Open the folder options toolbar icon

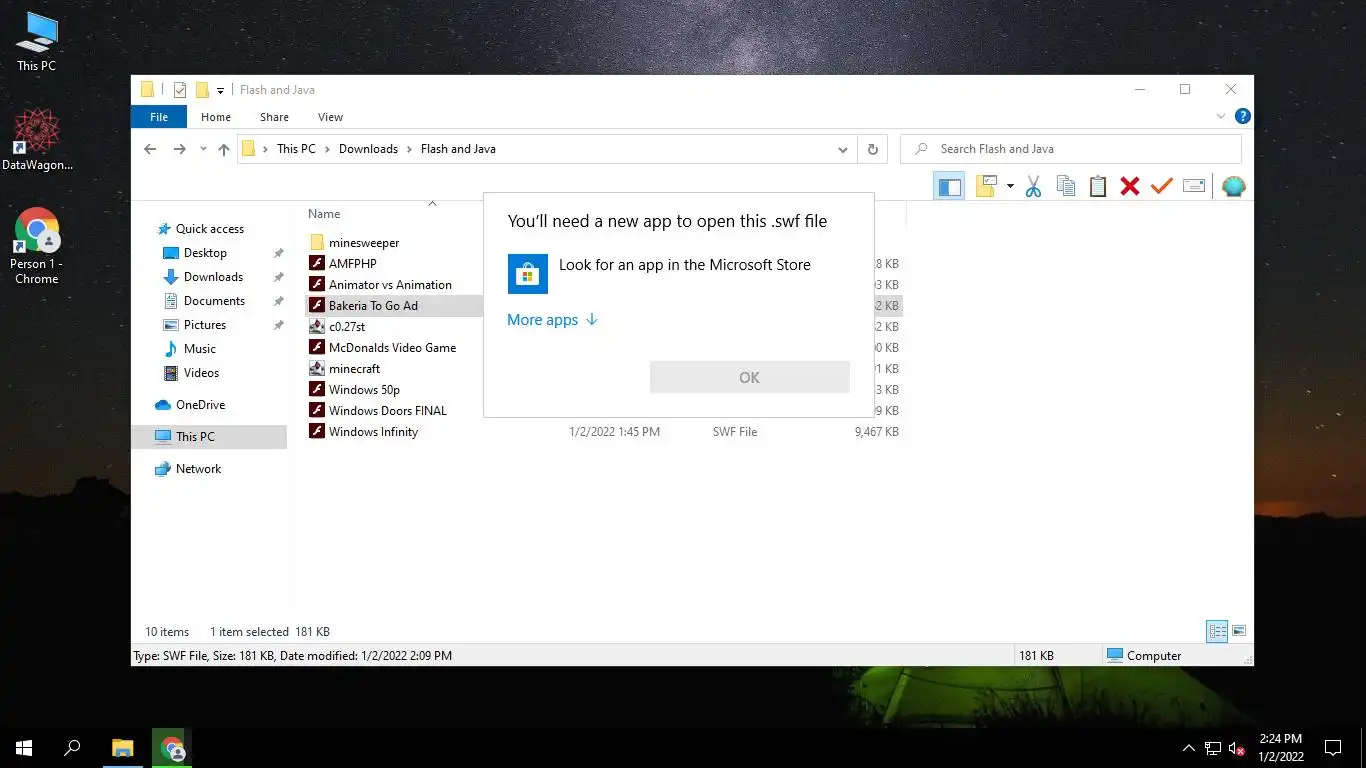tap(987, 186)
